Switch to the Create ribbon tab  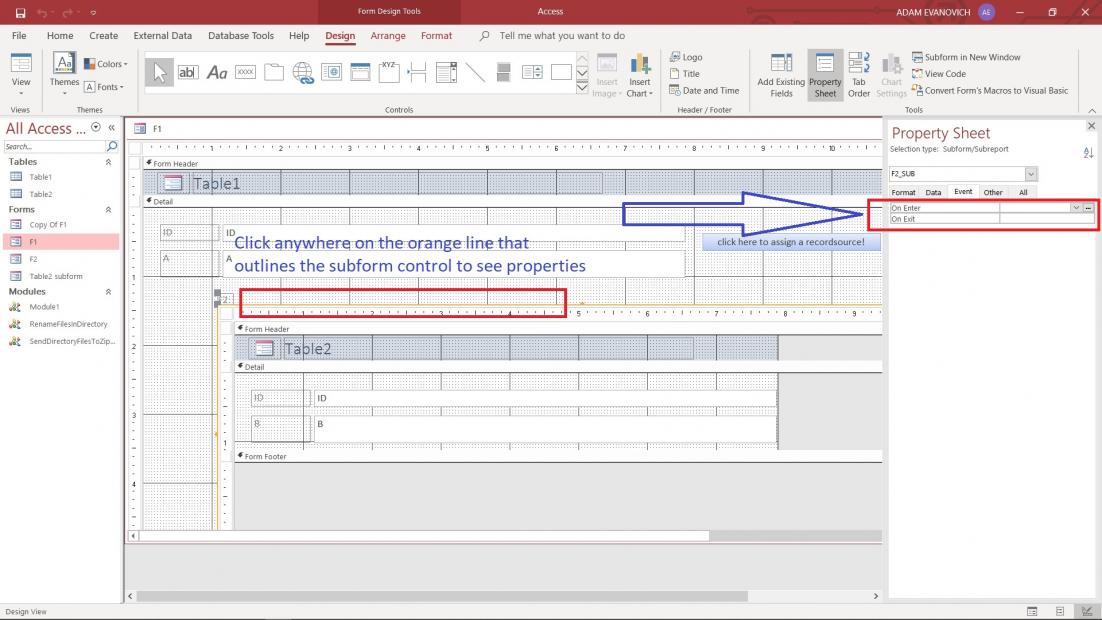click(x=103, y=36)
